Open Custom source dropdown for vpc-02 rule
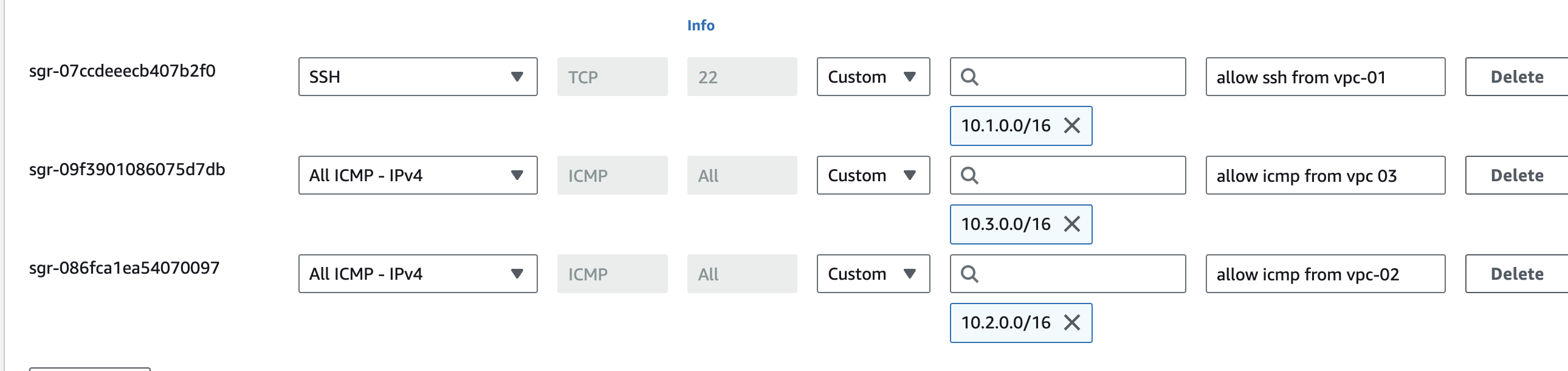The height and width of the screenshot is (371, 1568). pyautogui.click(x=873, y=274)
